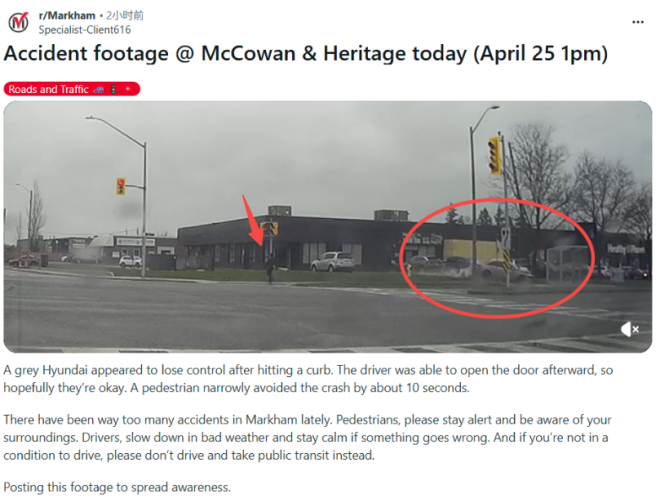Click the collision star emoji in flair
This screenshot has height=498, width=660.
tap(128, 89)
